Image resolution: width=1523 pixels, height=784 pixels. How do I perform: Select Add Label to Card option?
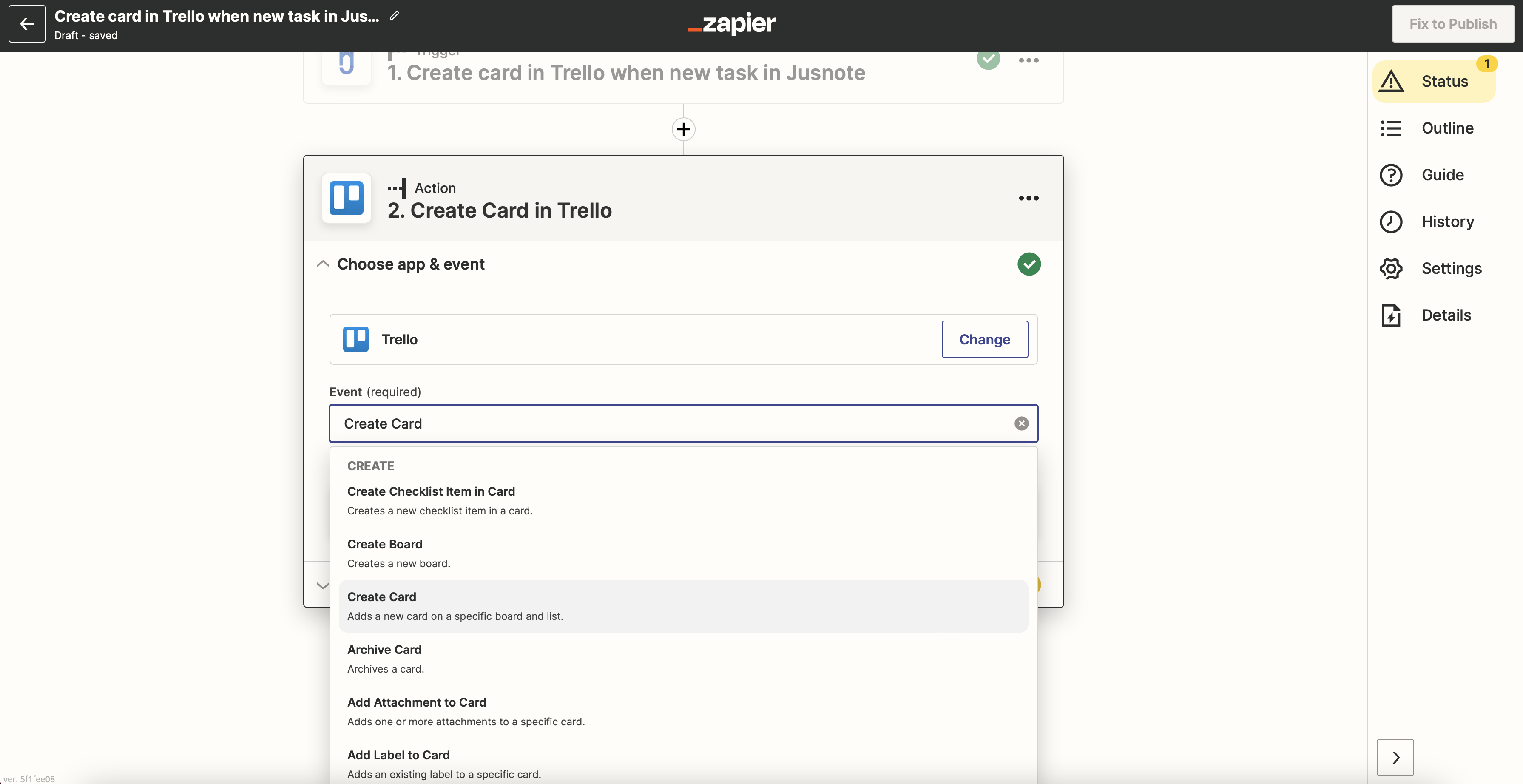point(683,764)
